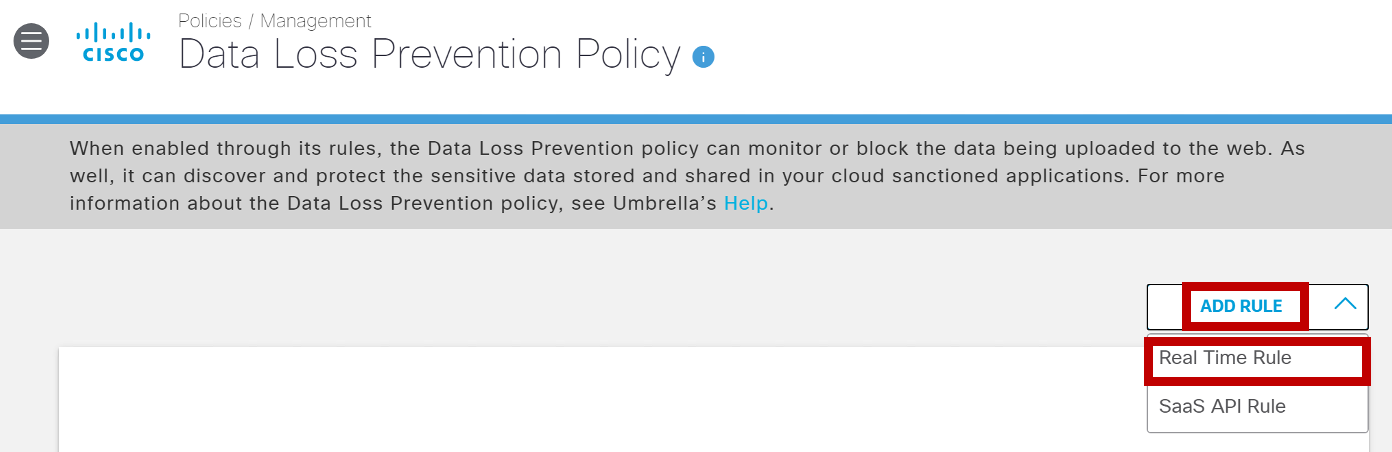Open Umbrella's Help link
The height and width of the screenshot is (452, 1392).
pyautogui.click(x=746, y=204)
